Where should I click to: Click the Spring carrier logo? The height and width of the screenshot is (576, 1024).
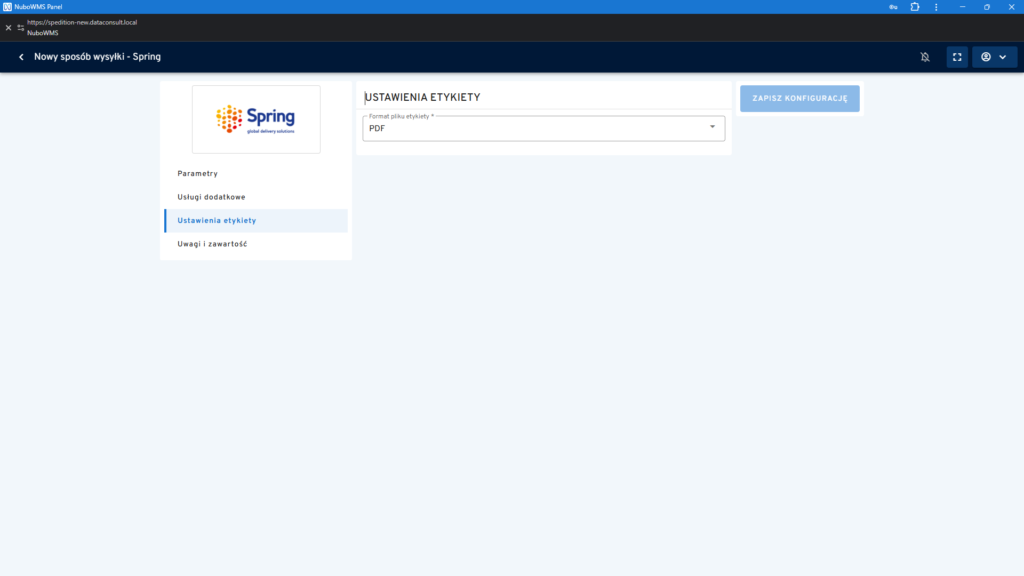tap(256, 119)
